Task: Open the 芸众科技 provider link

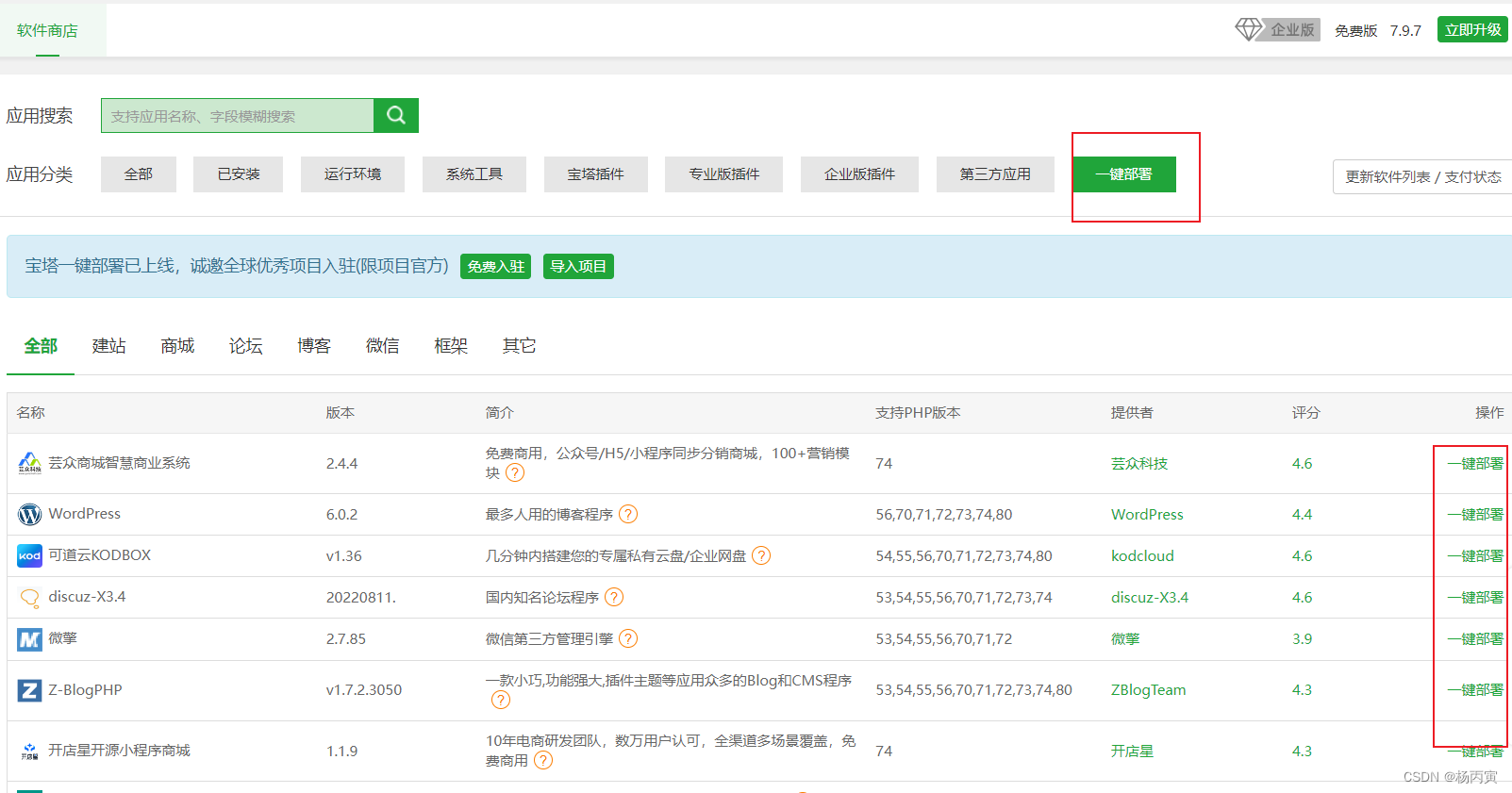Action: pyautogui.click(x=1139, y=464)
